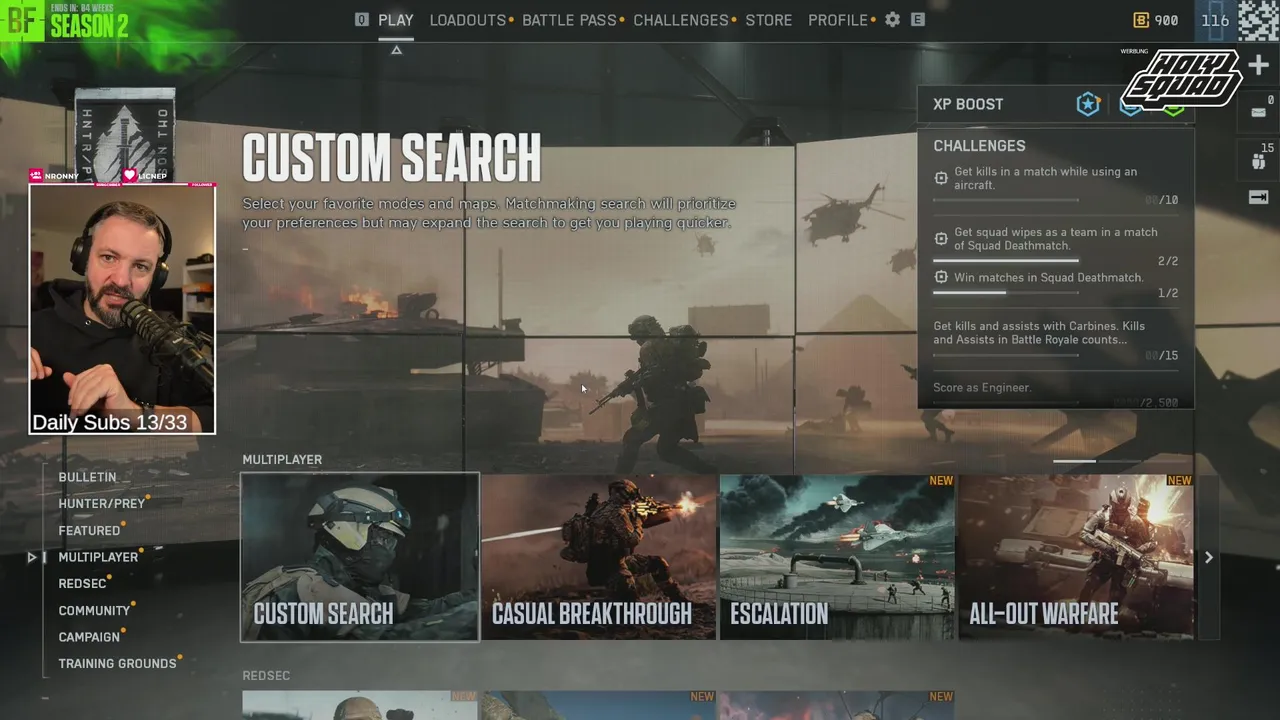Open the Battle Pass tab

click(569, 20)
